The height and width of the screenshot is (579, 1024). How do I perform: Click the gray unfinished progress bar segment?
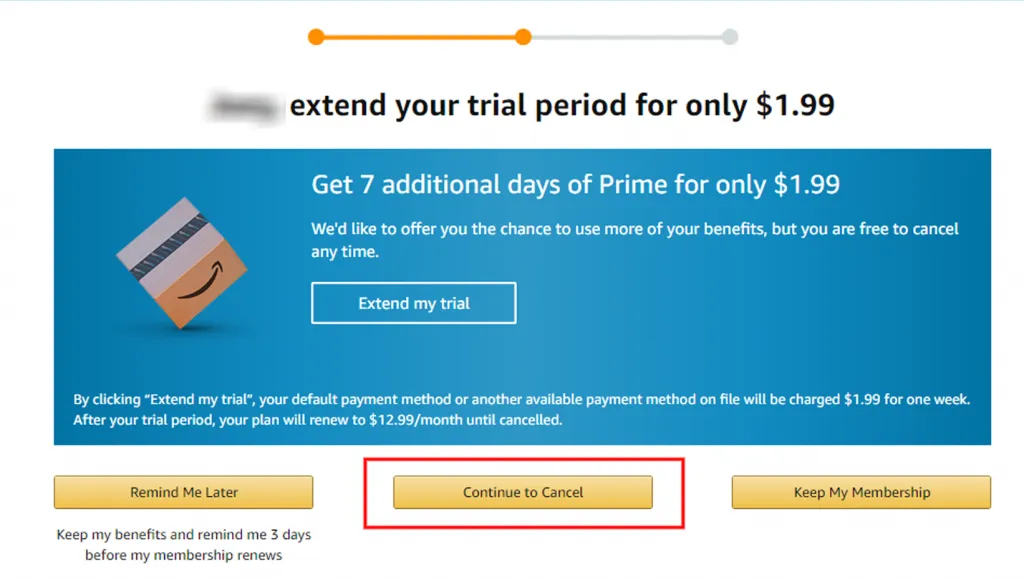(626, 37)
